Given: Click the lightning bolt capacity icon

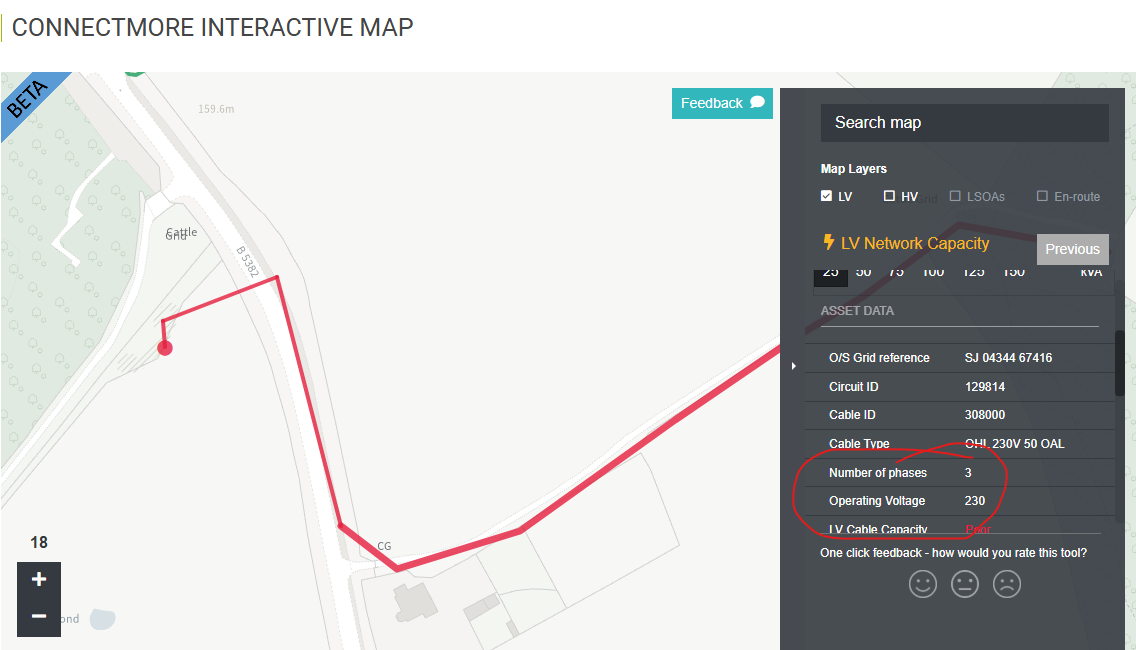Looking at the screenshot, I should [x=828, y=243].
